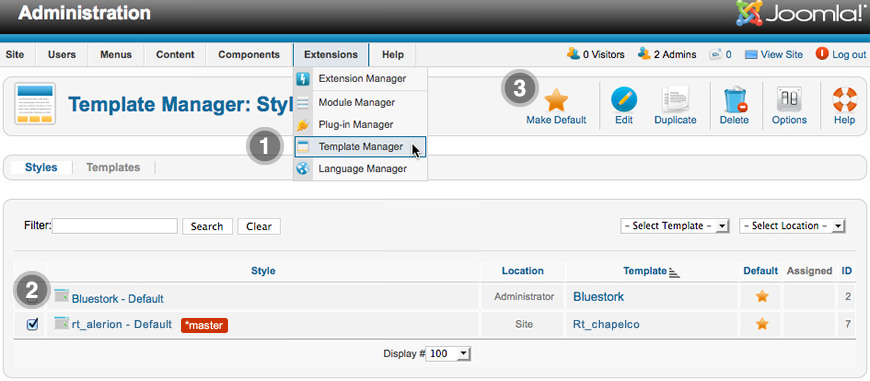
Task: Click the Make Default star icon
Action: coord(556,100)
